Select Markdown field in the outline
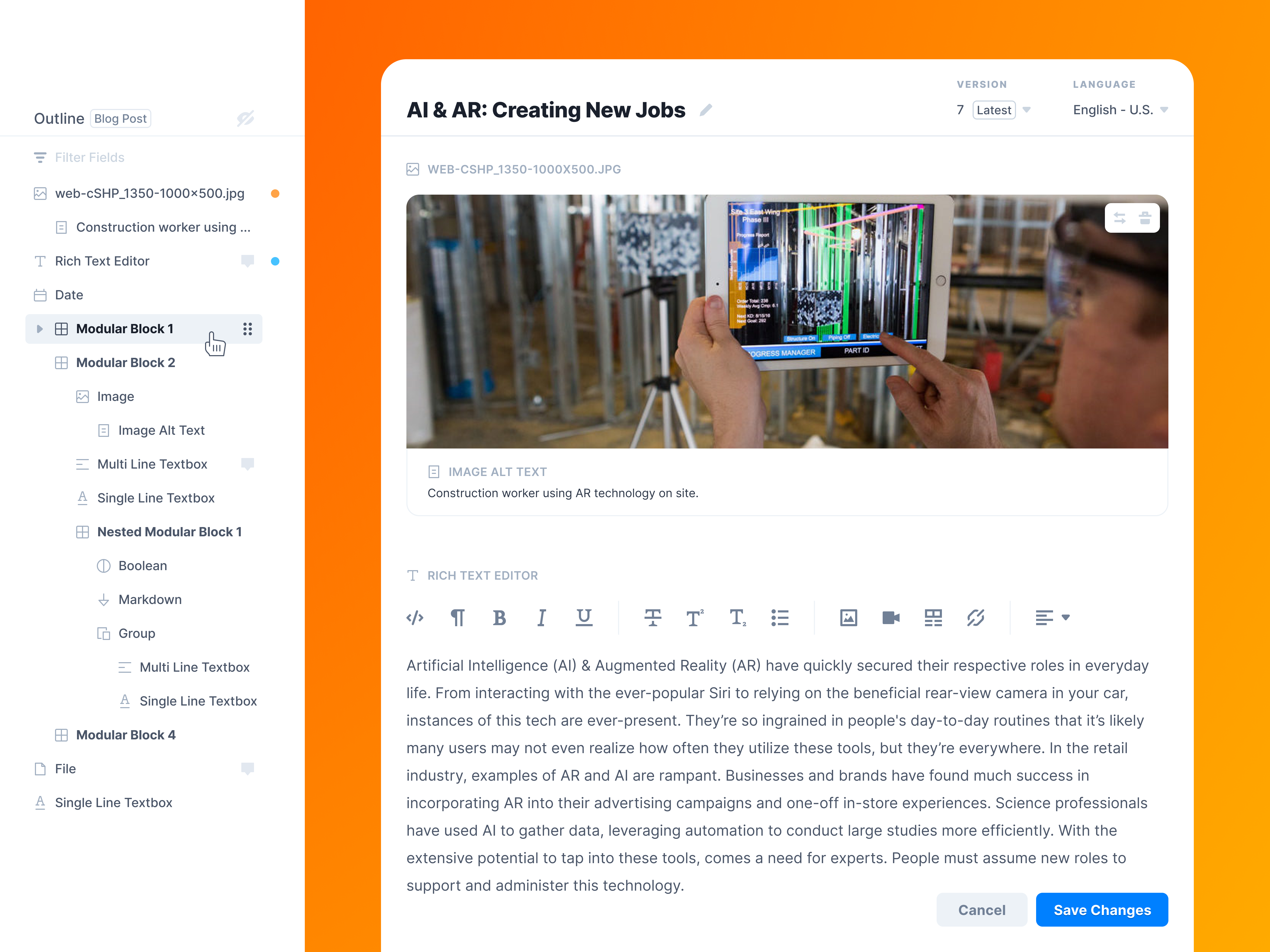1270x952 pixels. click(150, 600)
